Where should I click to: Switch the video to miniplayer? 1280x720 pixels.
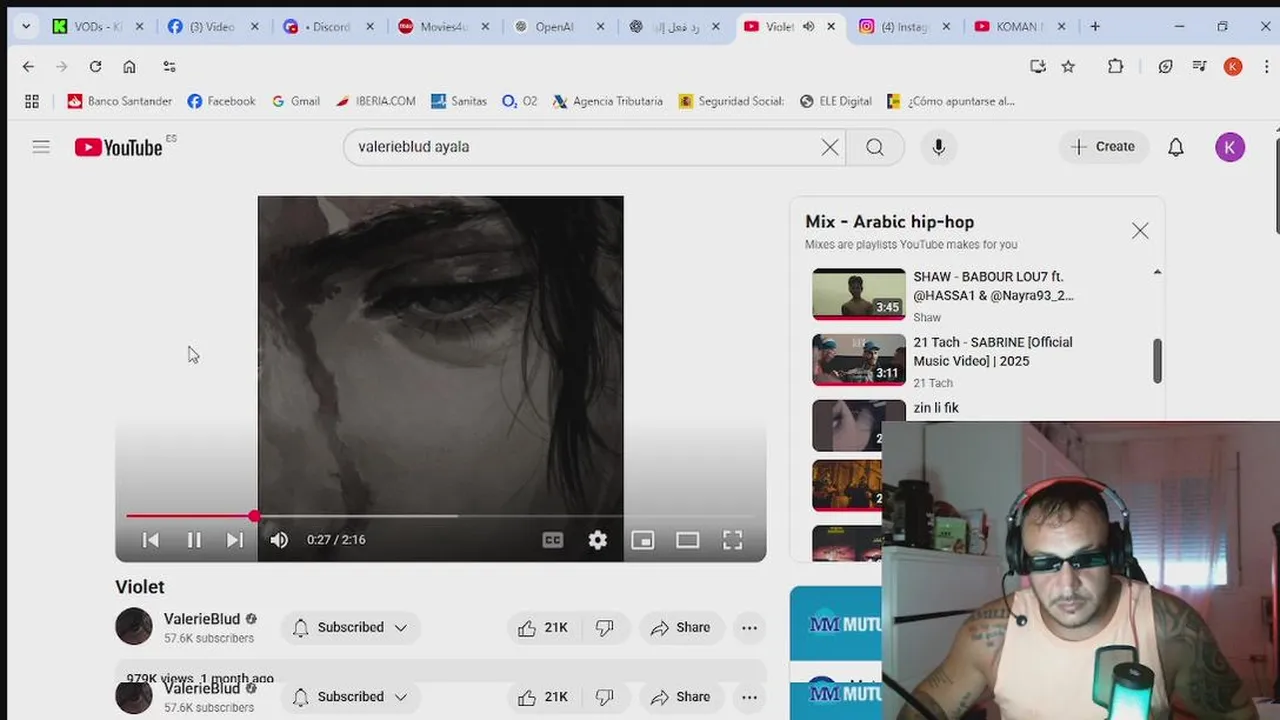(x=642, y=540)
